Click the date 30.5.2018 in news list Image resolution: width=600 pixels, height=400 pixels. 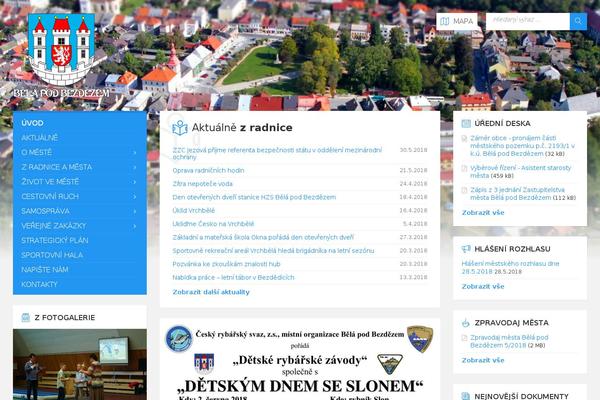click(413, 150)
